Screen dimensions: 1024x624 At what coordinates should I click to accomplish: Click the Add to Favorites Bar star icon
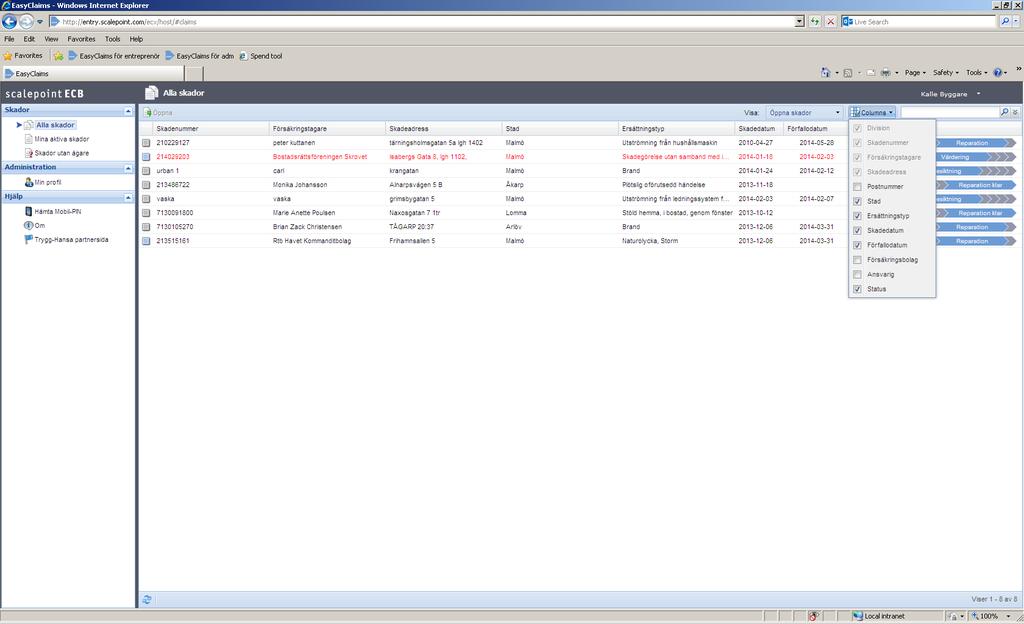[58, 56]
